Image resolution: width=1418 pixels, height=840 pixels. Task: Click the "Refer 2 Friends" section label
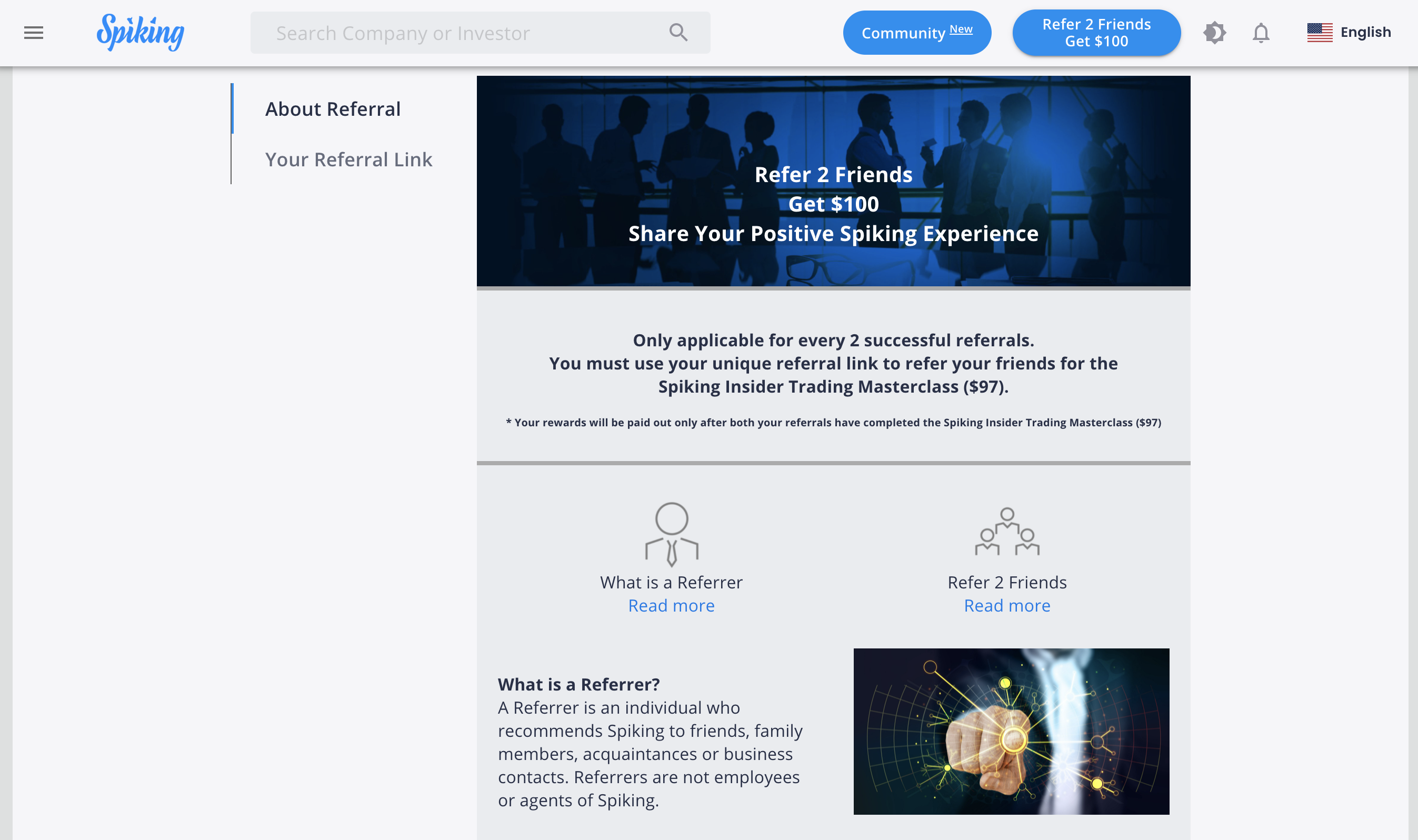coord(1007,583)
